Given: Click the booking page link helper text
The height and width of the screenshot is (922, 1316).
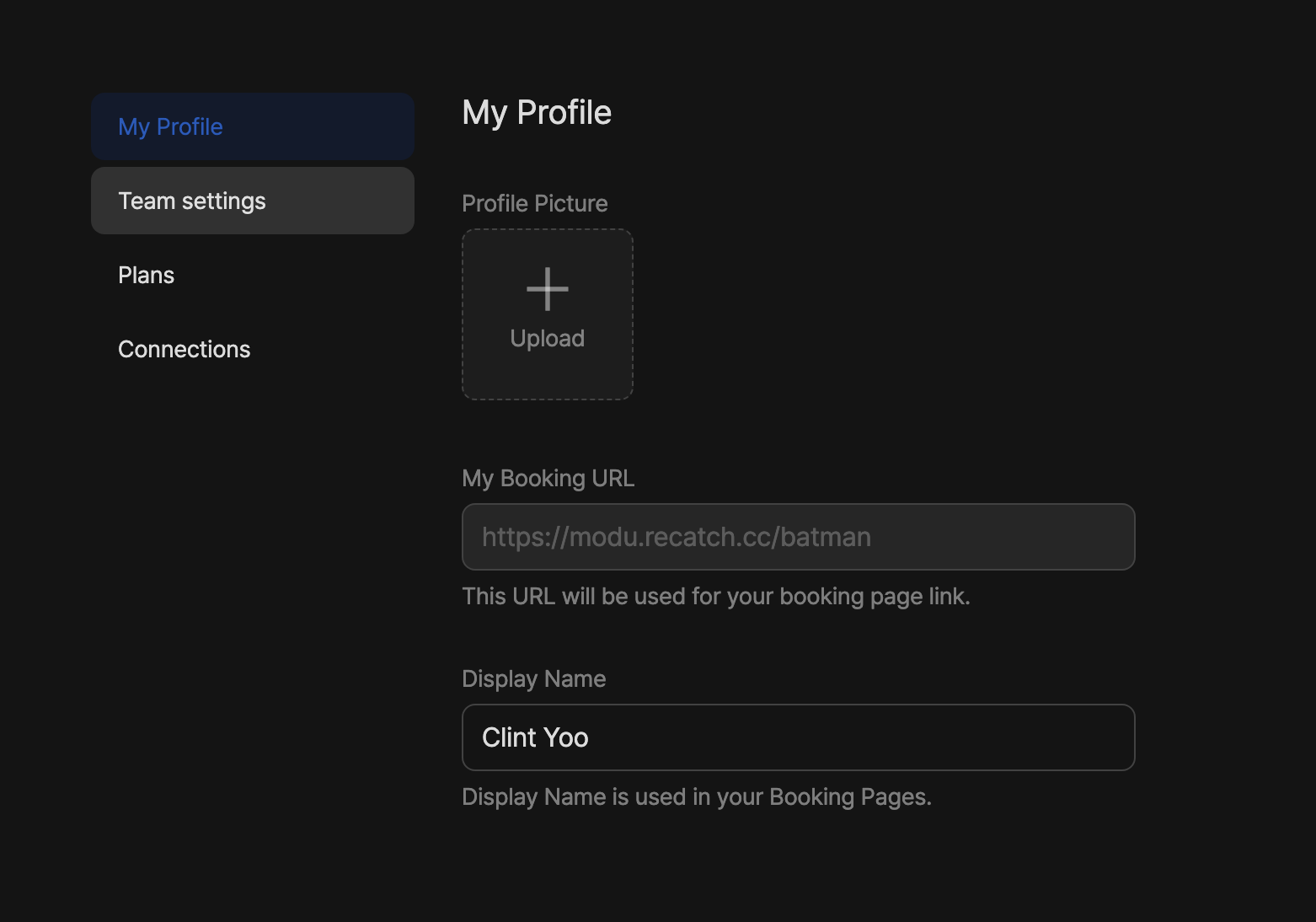Looking at the screenshot, I should 715,597.
